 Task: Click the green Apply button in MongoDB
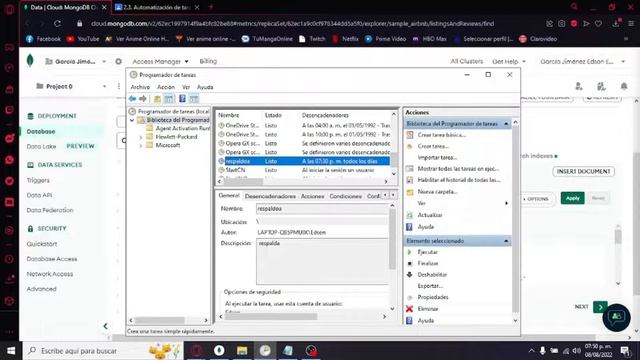[572, 198]
